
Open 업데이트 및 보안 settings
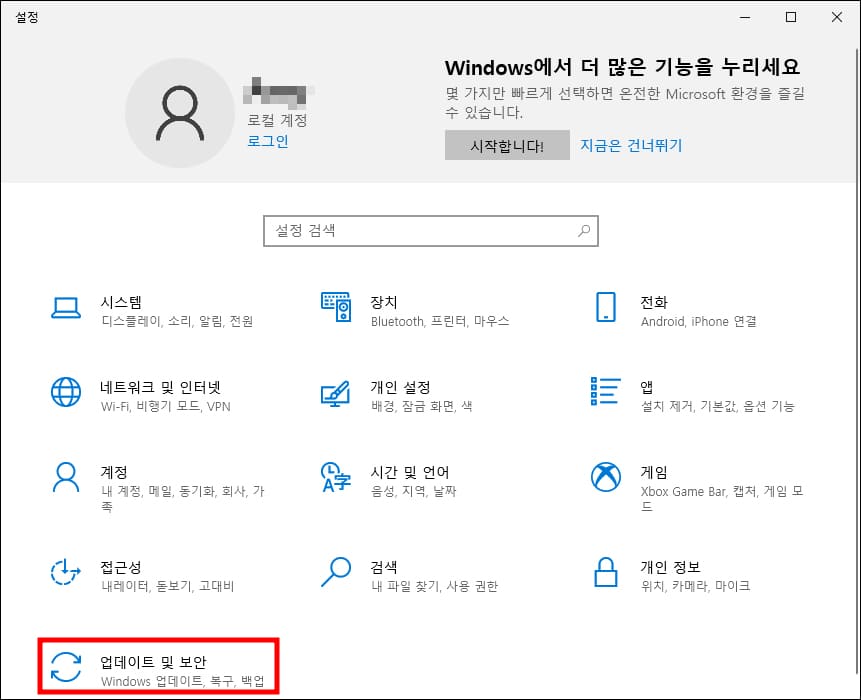(160, 663)
